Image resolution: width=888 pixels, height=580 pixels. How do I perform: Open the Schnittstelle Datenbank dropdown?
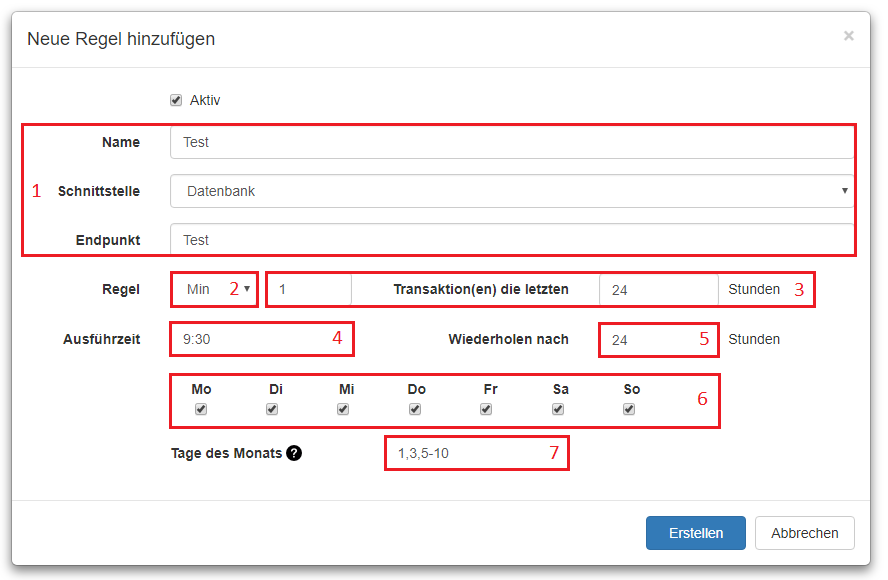coord(512,191)
